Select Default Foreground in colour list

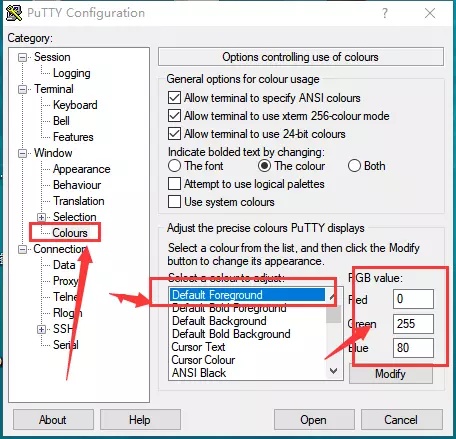pos(247,295)
